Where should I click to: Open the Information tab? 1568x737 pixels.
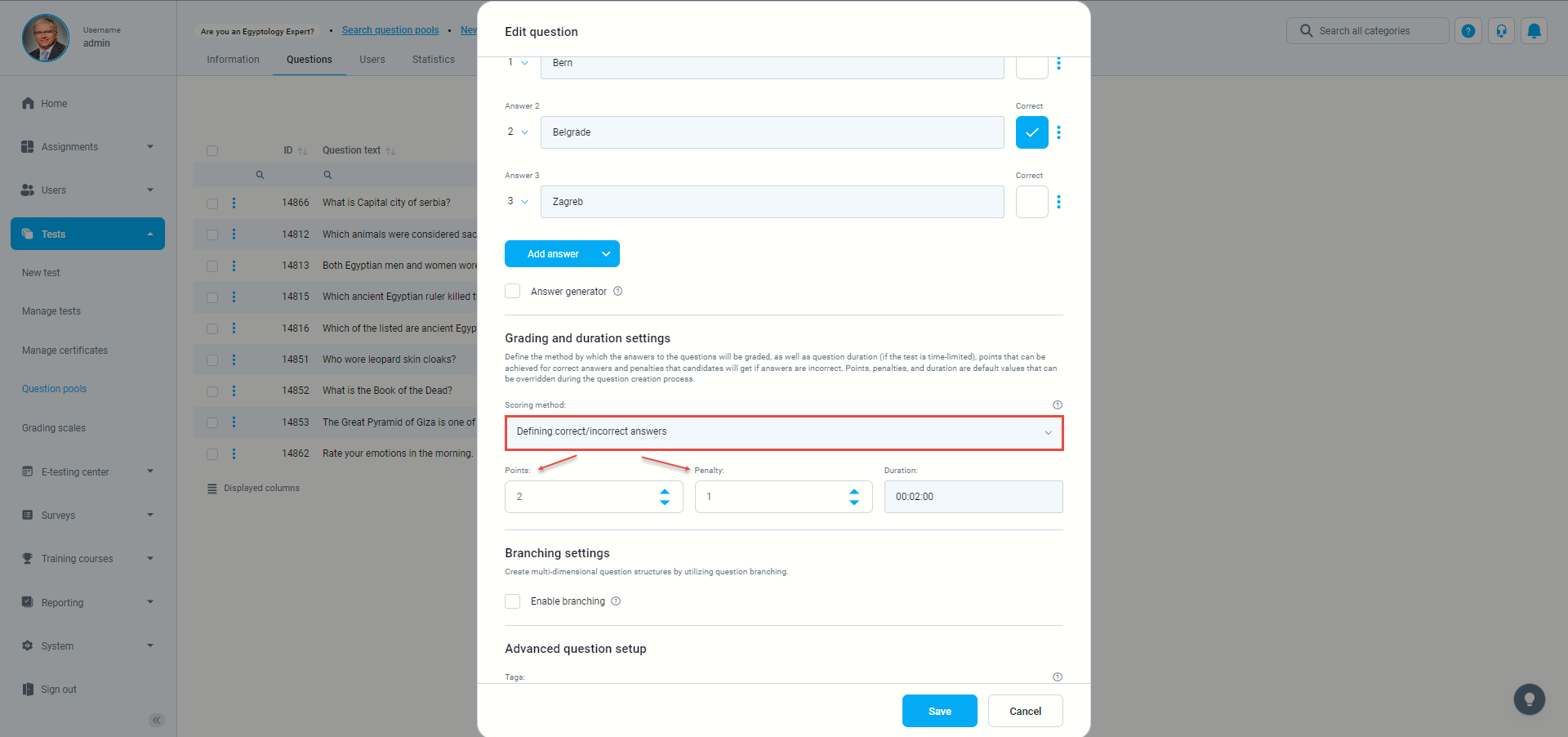point(233,60)
